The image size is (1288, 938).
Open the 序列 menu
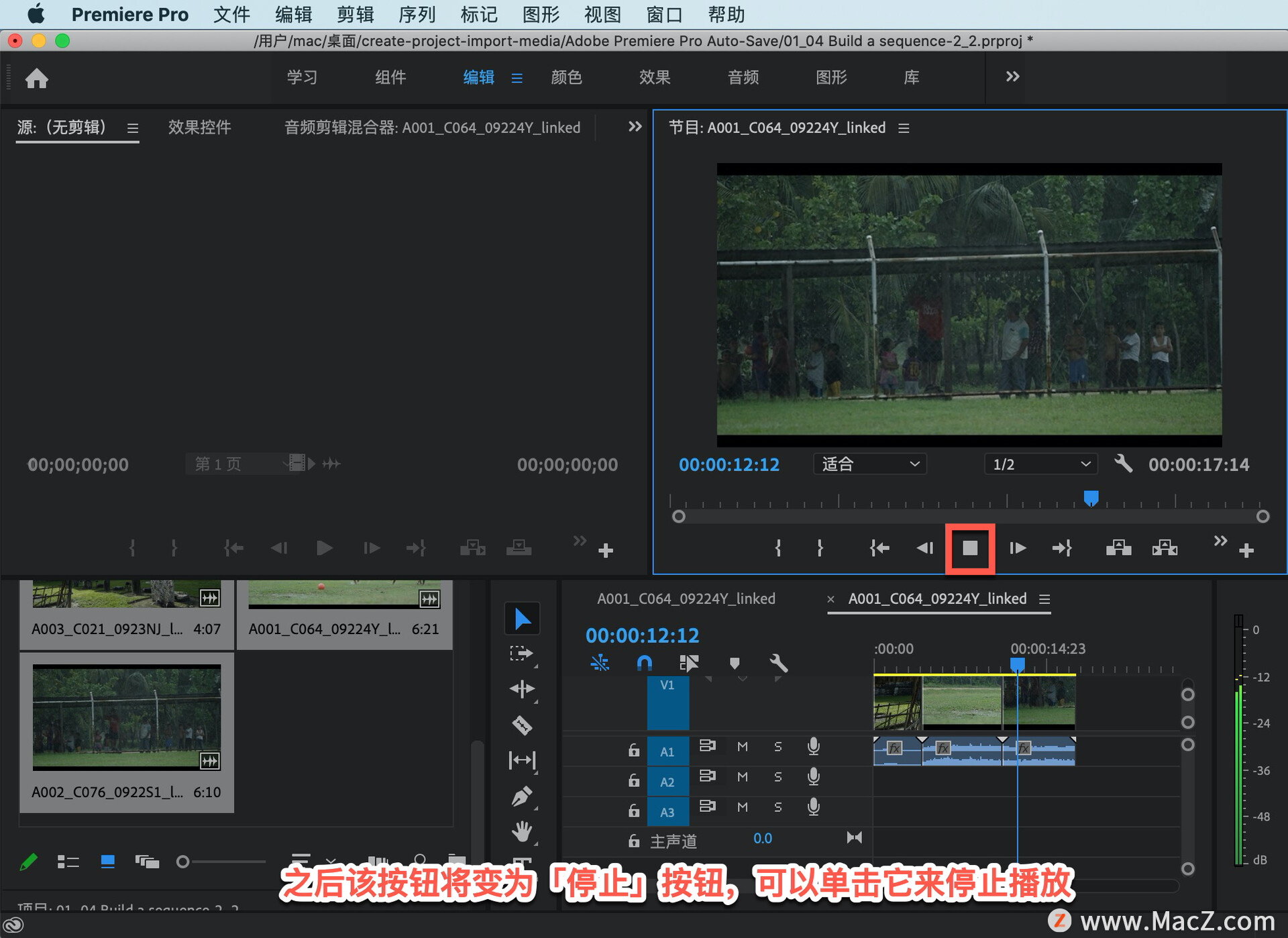417,14
